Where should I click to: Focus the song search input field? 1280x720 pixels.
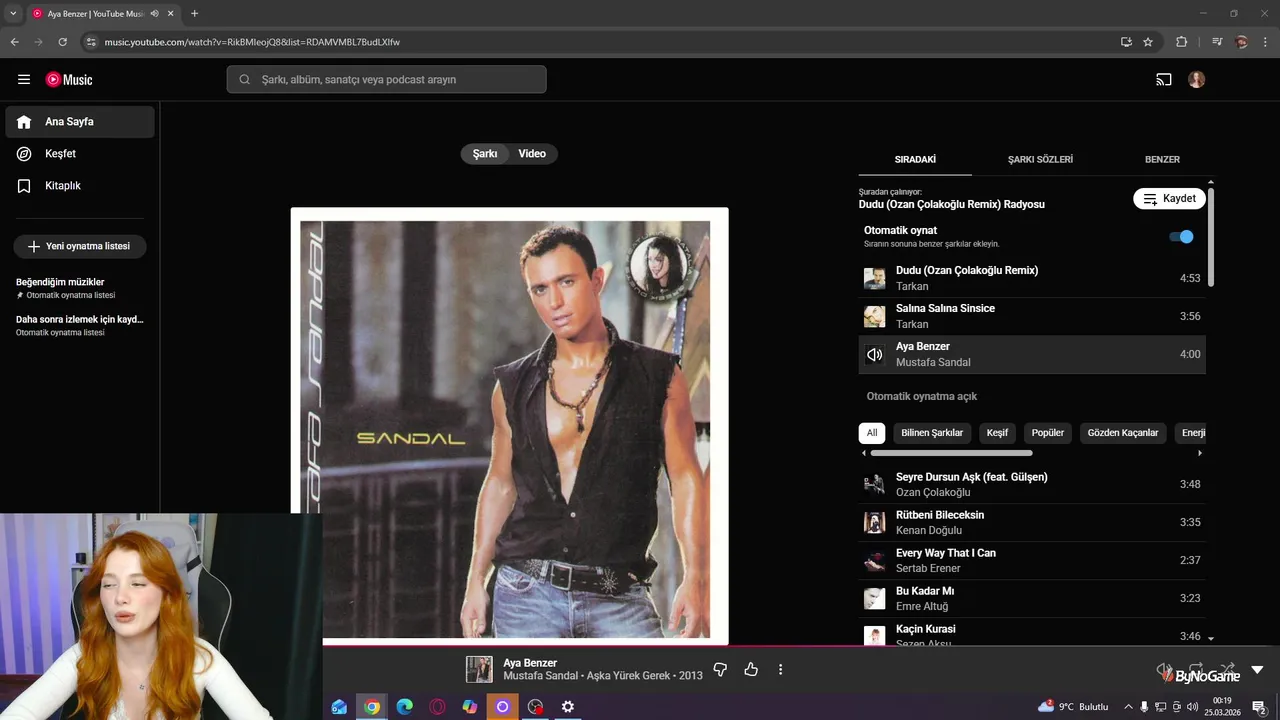click(x=386, y=80)
